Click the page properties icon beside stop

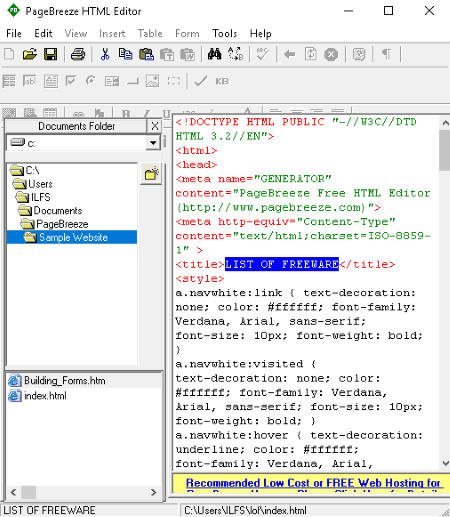coord(359,54)
